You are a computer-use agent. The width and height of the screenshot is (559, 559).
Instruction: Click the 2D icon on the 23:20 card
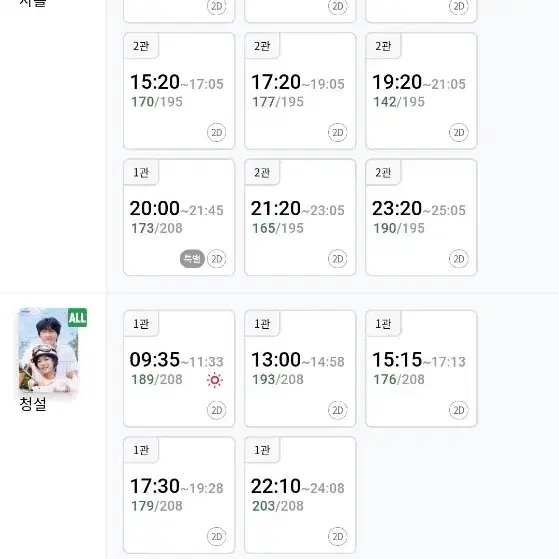[458, 259]
